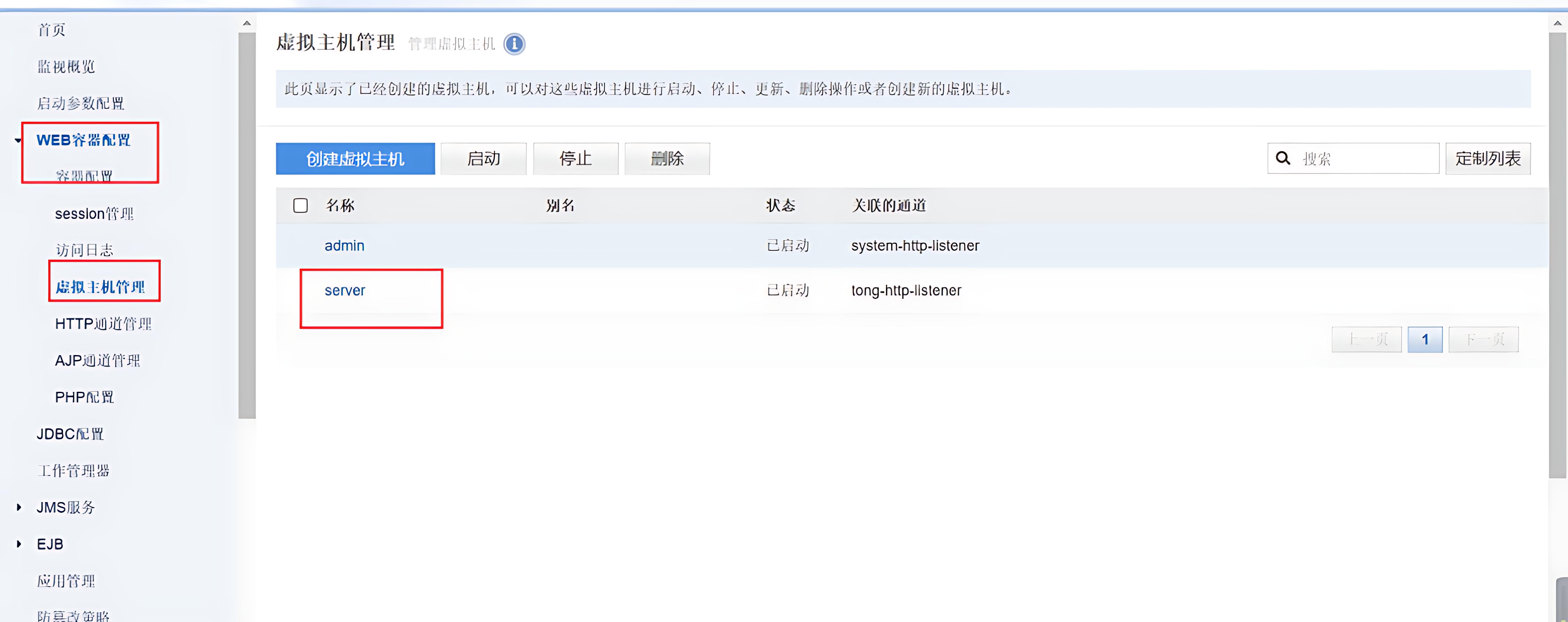The width and height of the screenshot is (1568, 622).
Task: Toggle the select-all checkbox in the table header
Action: pos(301,206)
